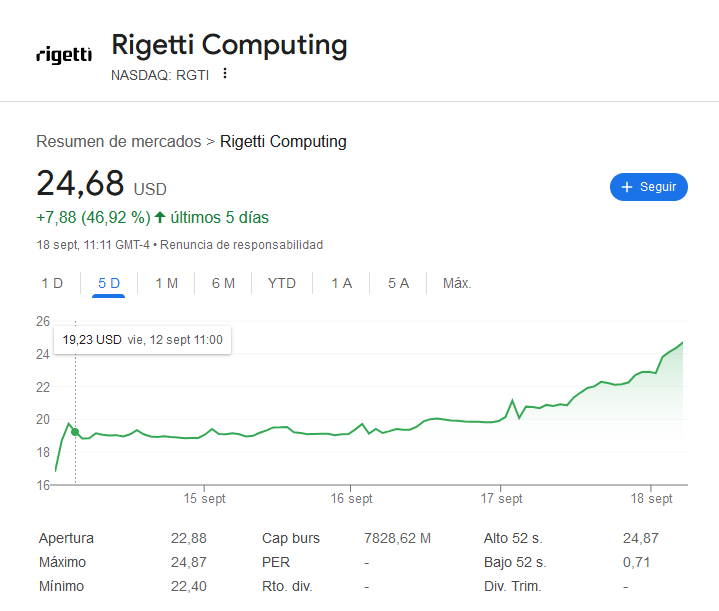Viewport: 719px width, 611px height.
Task: Click the 19,23 USD chart tooltip
Action: coord(141,340)
